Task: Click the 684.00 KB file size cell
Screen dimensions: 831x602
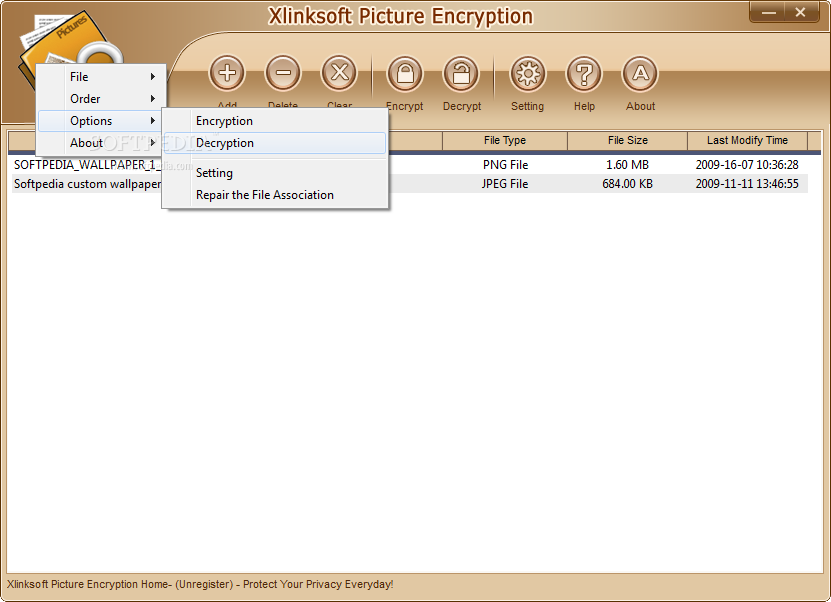Action: coord(627,184)
